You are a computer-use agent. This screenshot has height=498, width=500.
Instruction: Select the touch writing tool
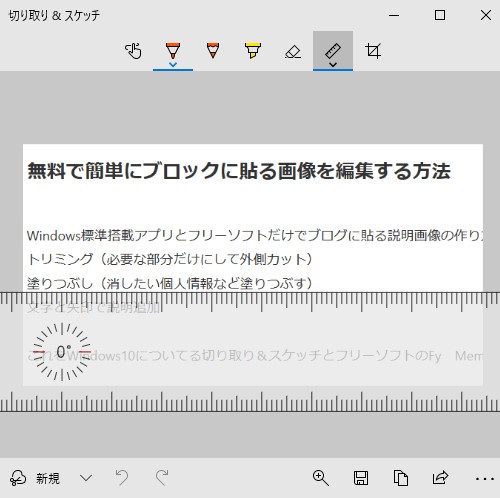133,51
